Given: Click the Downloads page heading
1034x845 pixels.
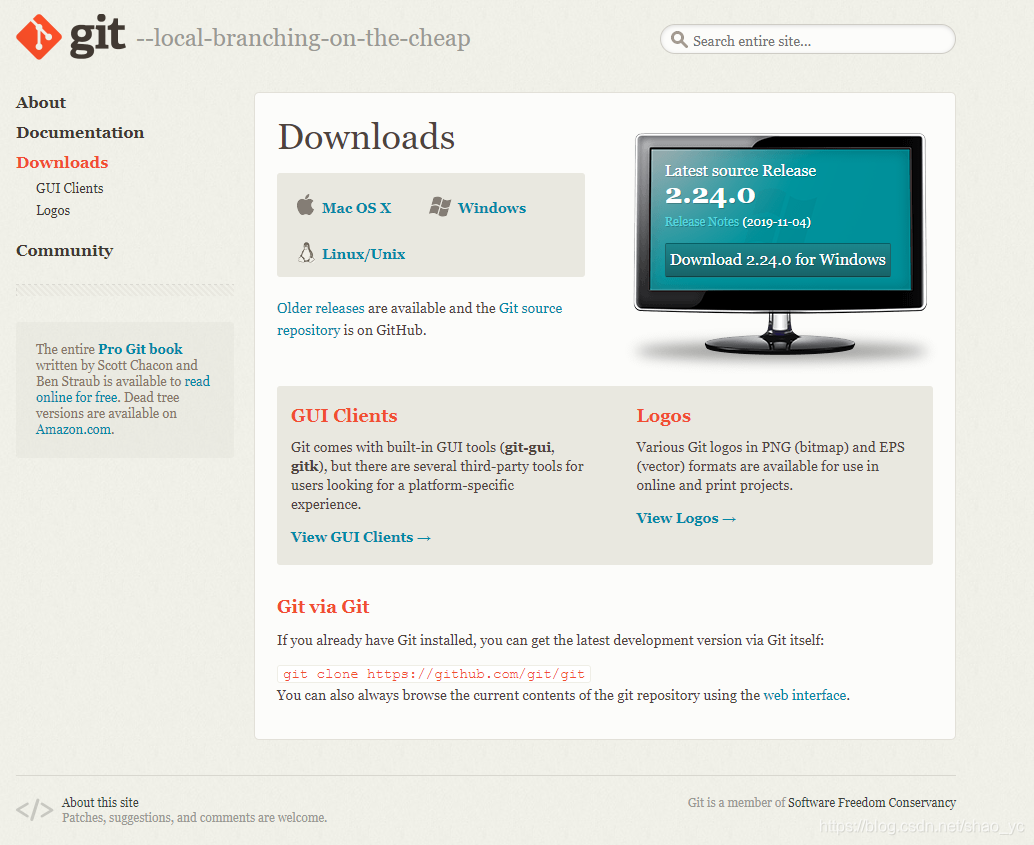Looking at the screenshot, I should click(366, 137).
